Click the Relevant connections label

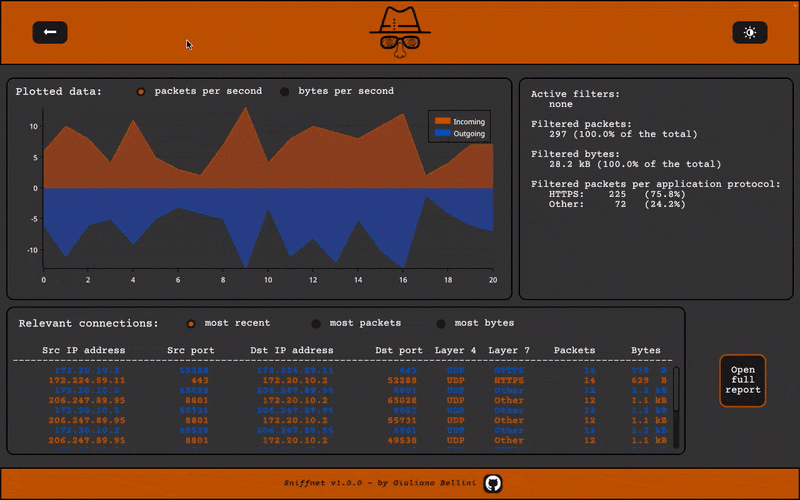tap(88, 323)
